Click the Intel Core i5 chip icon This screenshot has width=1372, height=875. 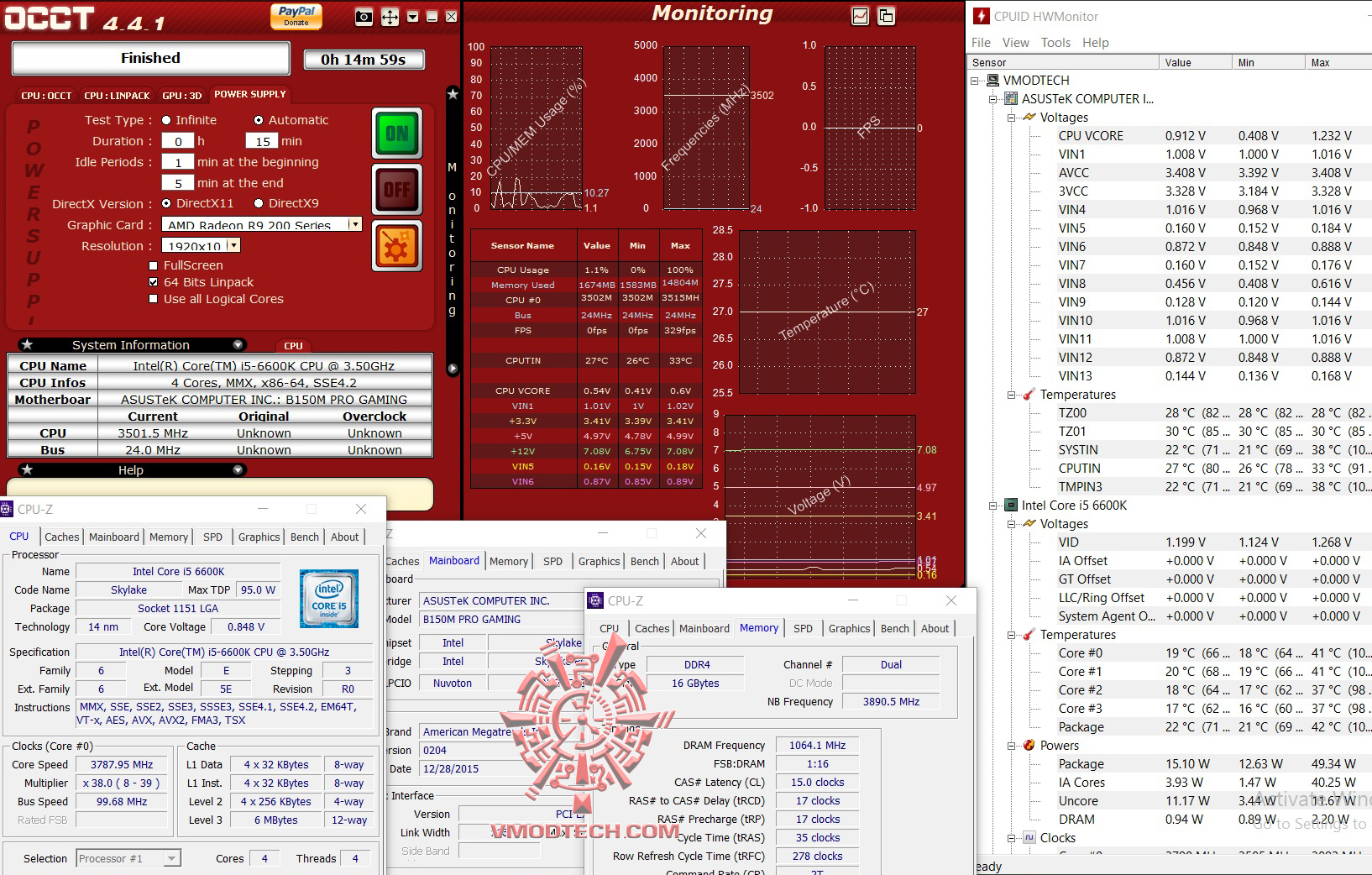coord(1011,506)
